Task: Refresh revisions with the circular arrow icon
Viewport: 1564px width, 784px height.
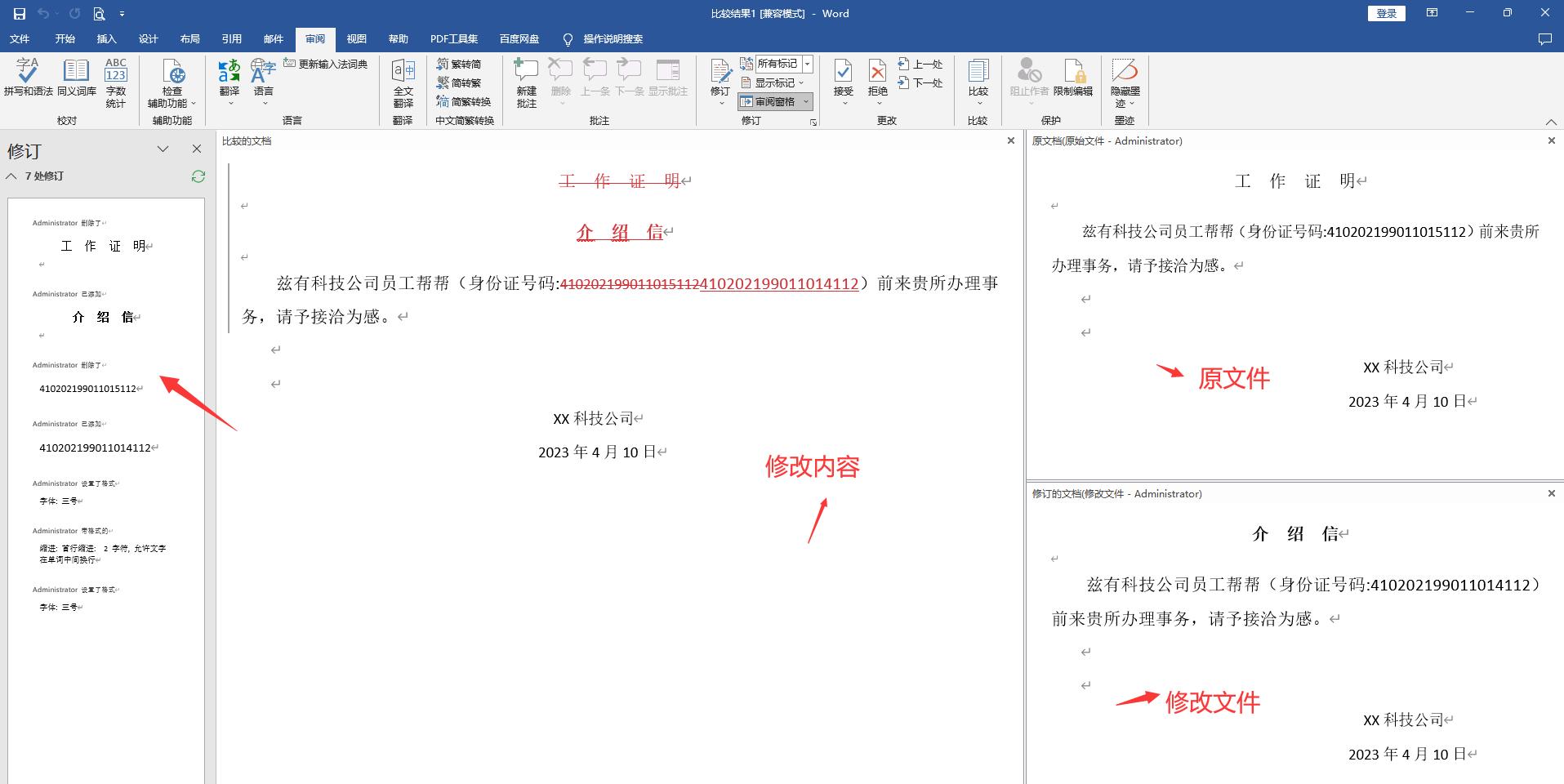Action: 198,176
